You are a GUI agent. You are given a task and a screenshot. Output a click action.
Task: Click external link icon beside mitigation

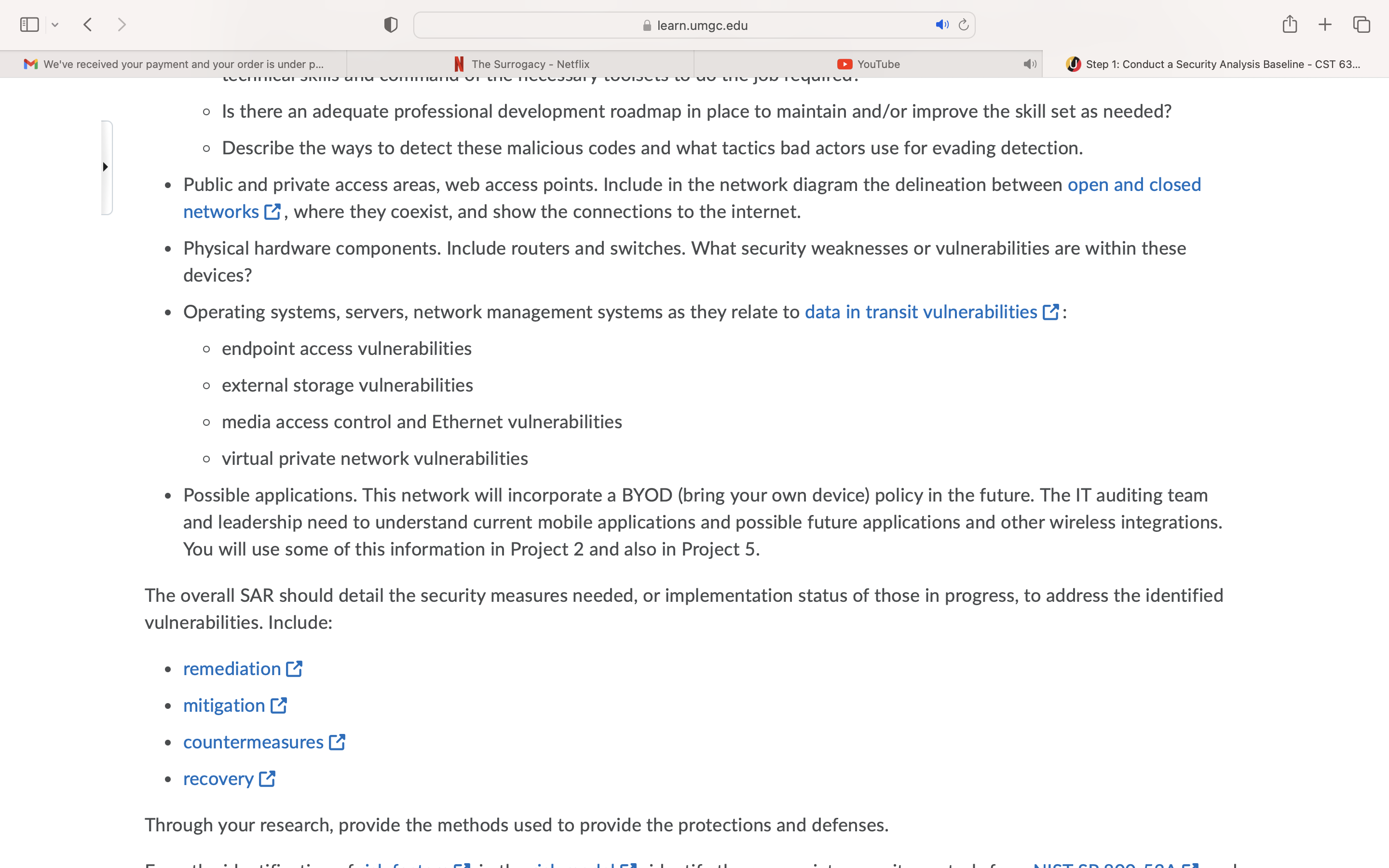279,705
